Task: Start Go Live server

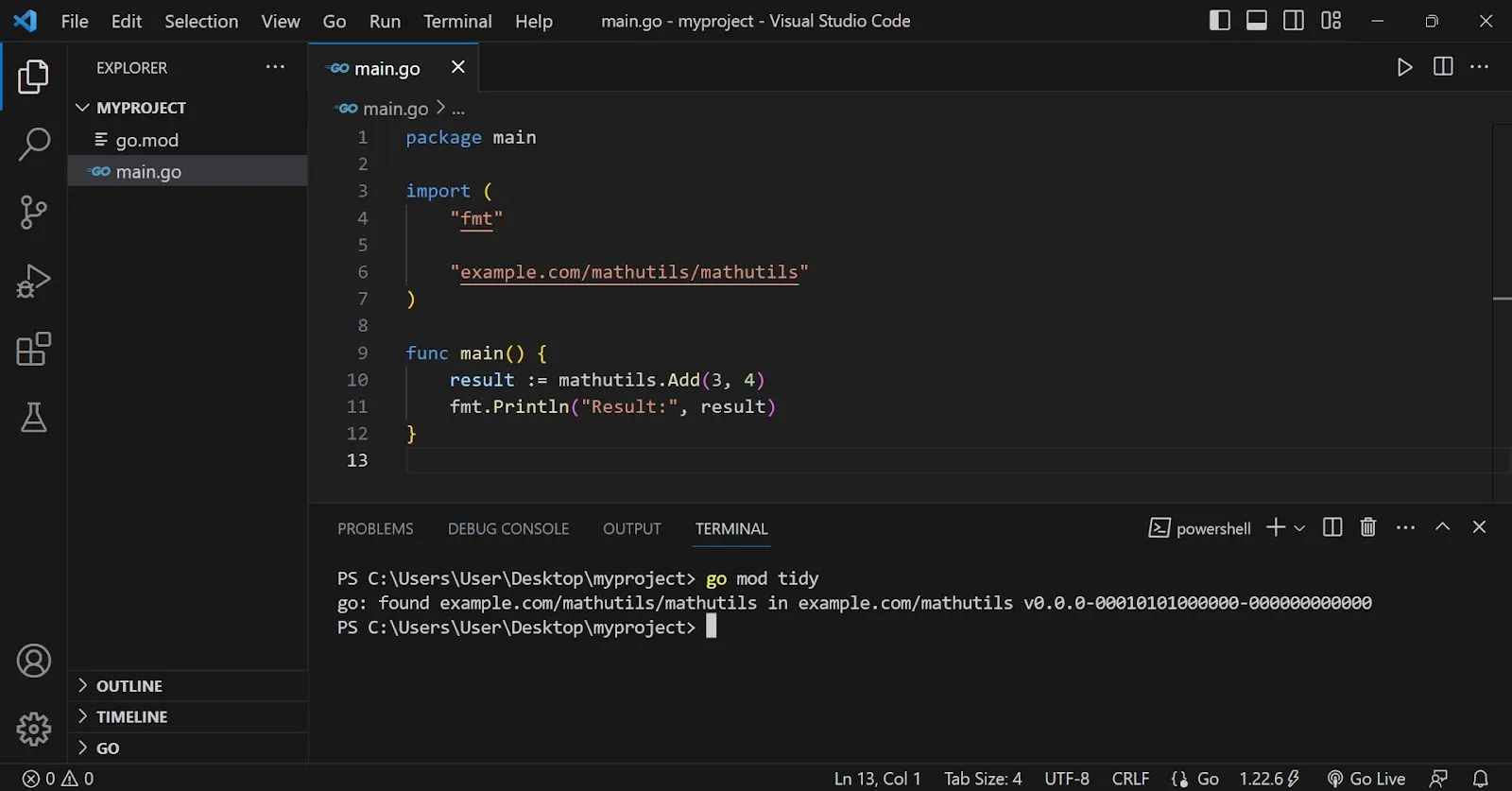Action: (1366, 779)
